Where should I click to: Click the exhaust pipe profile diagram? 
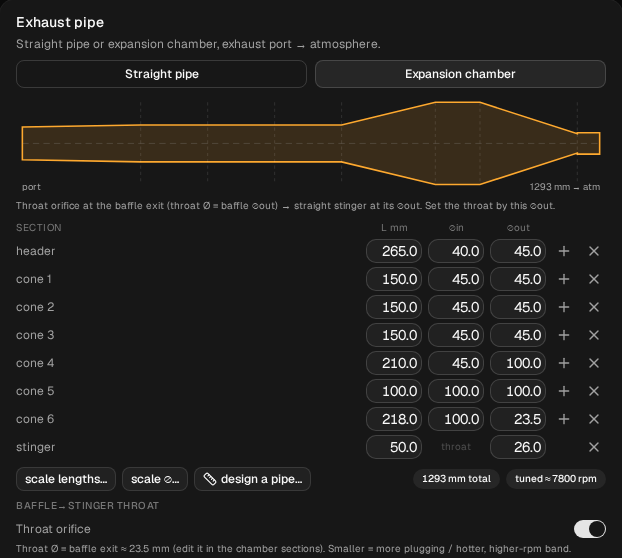(x=311, y=143)
